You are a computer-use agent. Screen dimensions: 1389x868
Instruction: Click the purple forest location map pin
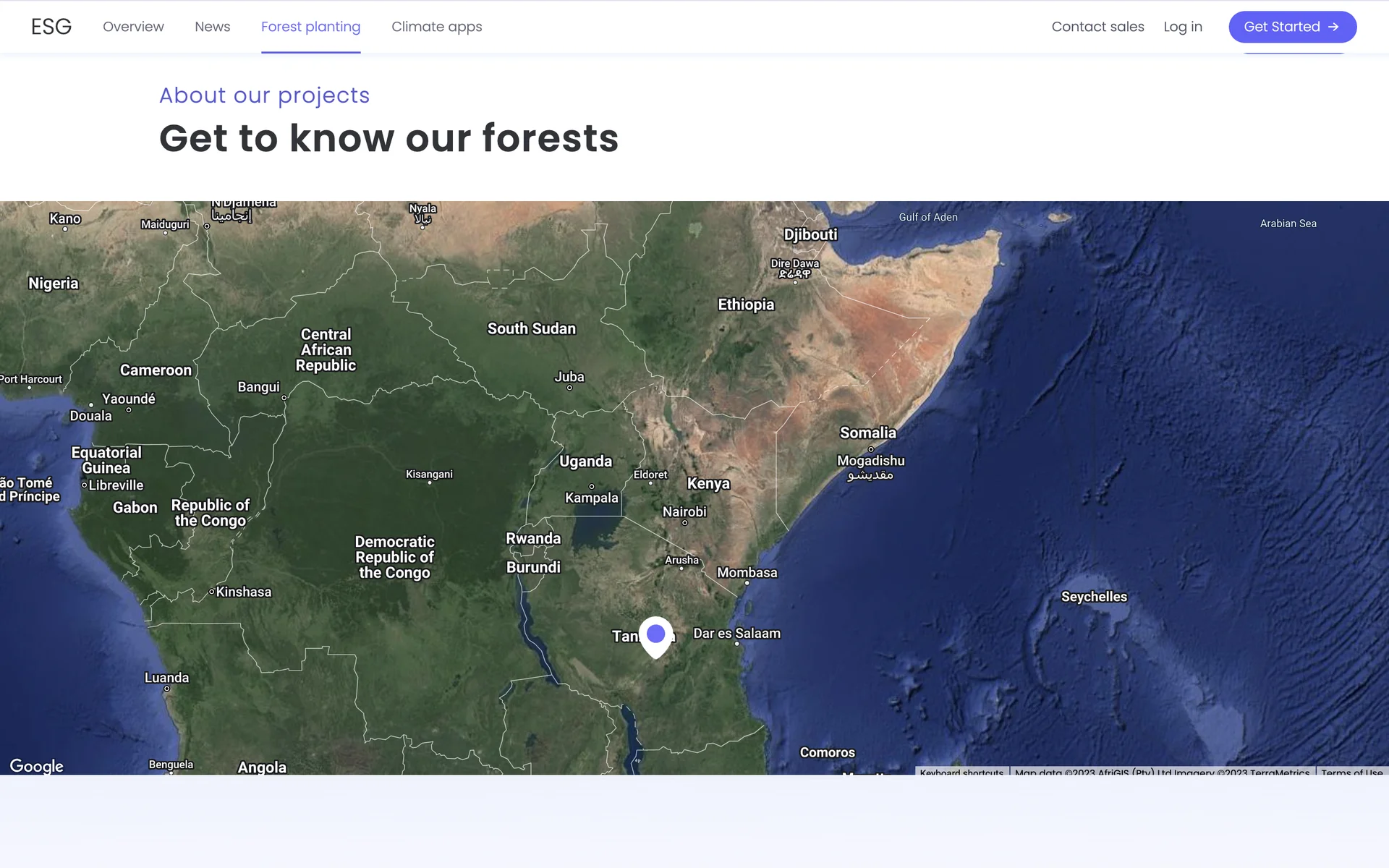coord(655,635)
